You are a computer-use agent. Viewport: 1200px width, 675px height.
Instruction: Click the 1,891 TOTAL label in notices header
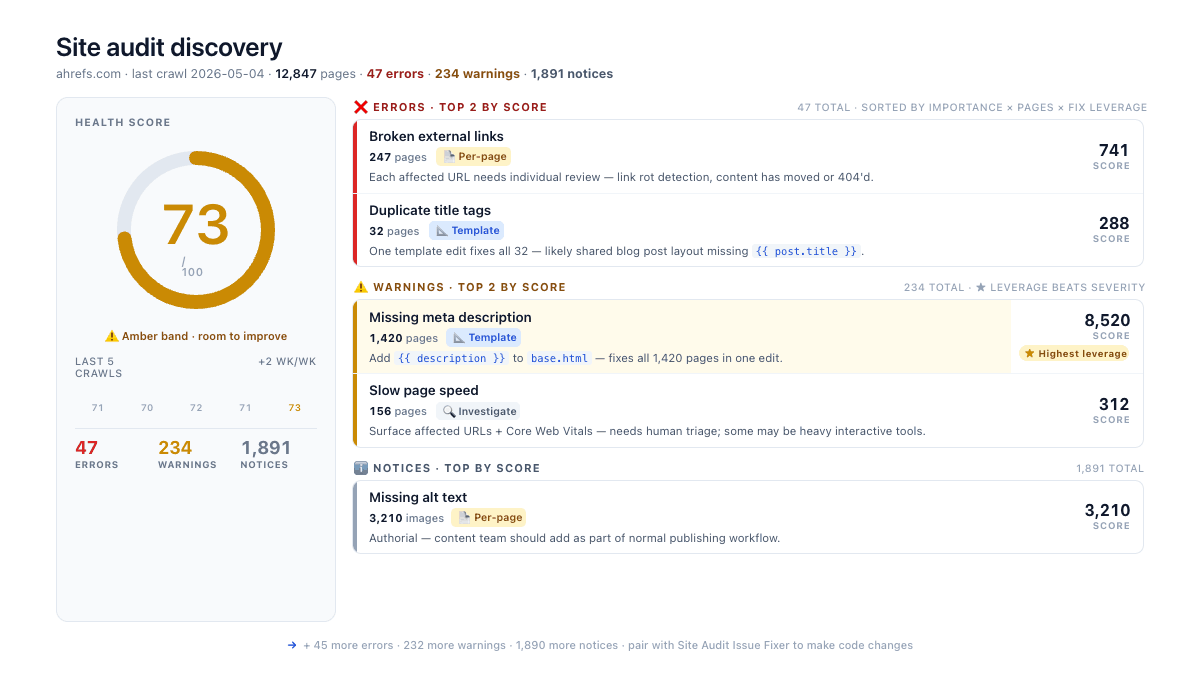click(x=1110, y=468)
